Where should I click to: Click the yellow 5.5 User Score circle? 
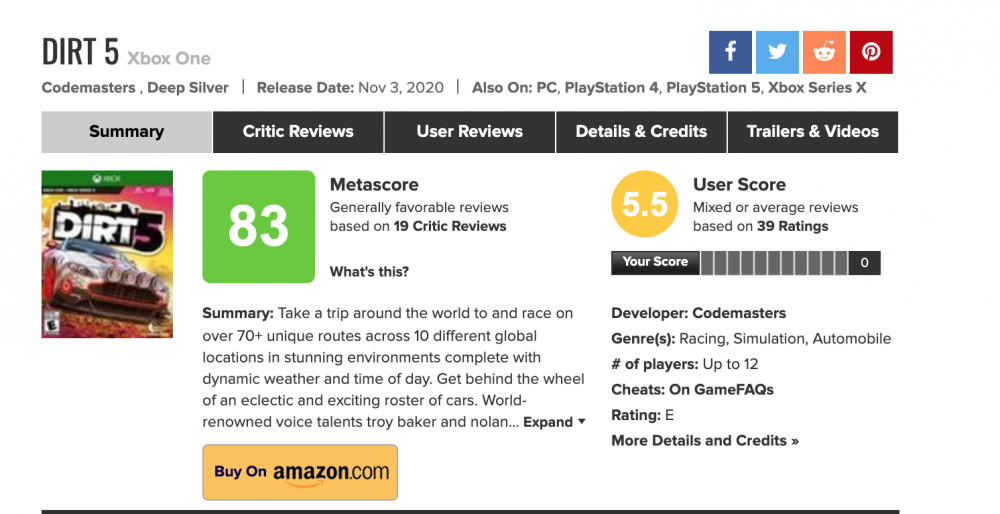[645, 205]
